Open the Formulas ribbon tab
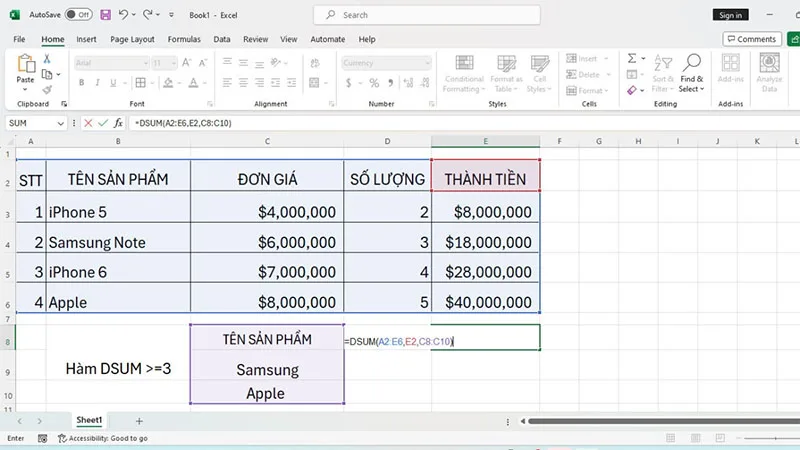800x450 pixels. tap(184, 39)
